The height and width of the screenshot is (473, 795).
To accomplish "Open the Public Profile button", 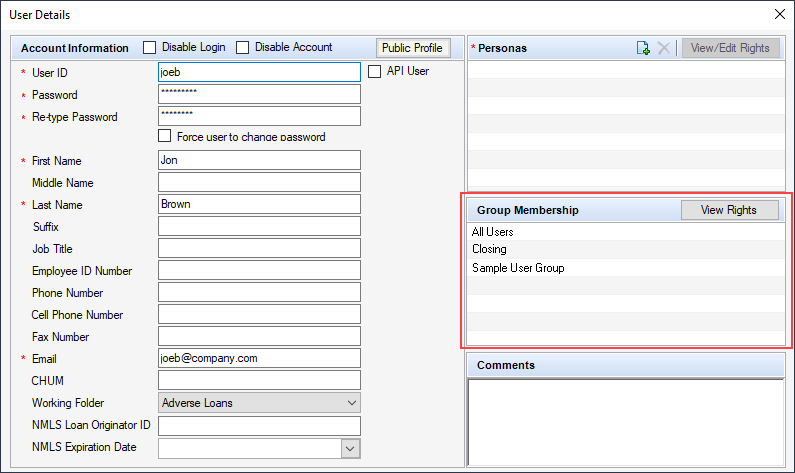I will pos(413,48).
